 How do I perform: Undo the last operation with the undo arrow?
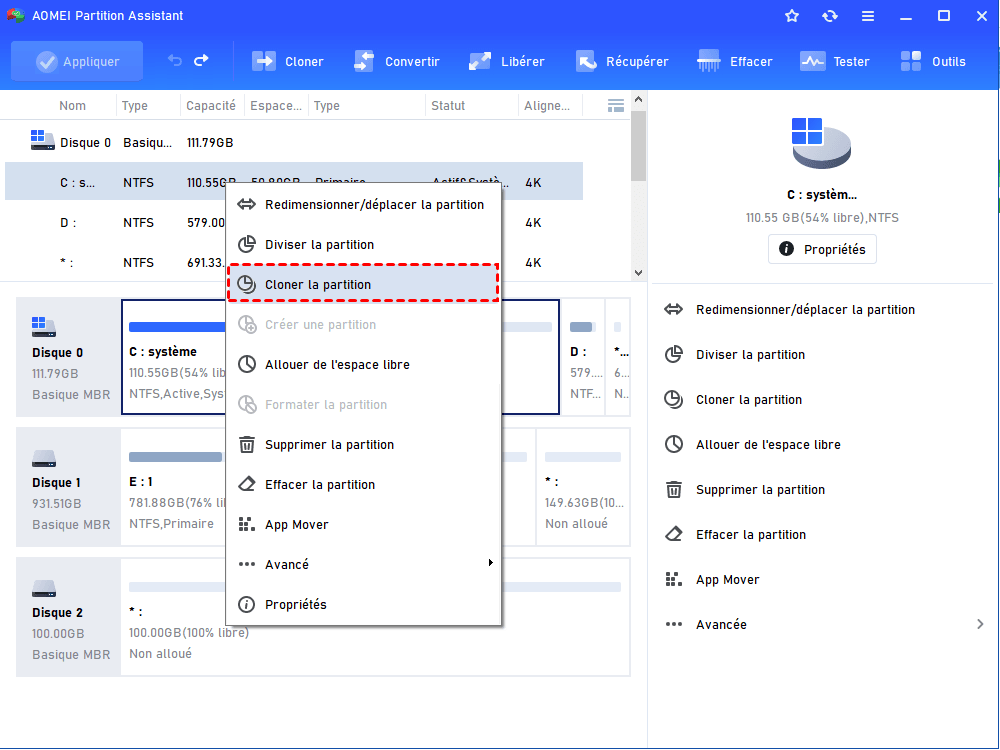coord(175,61)
